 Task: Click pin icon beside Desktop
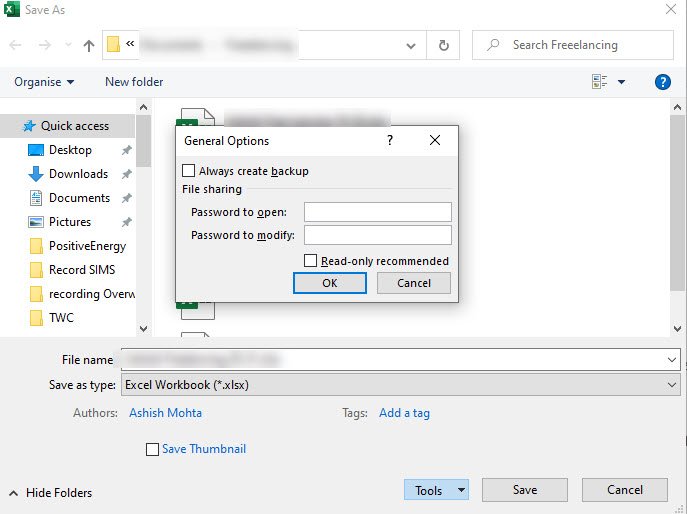click(127, 150)
